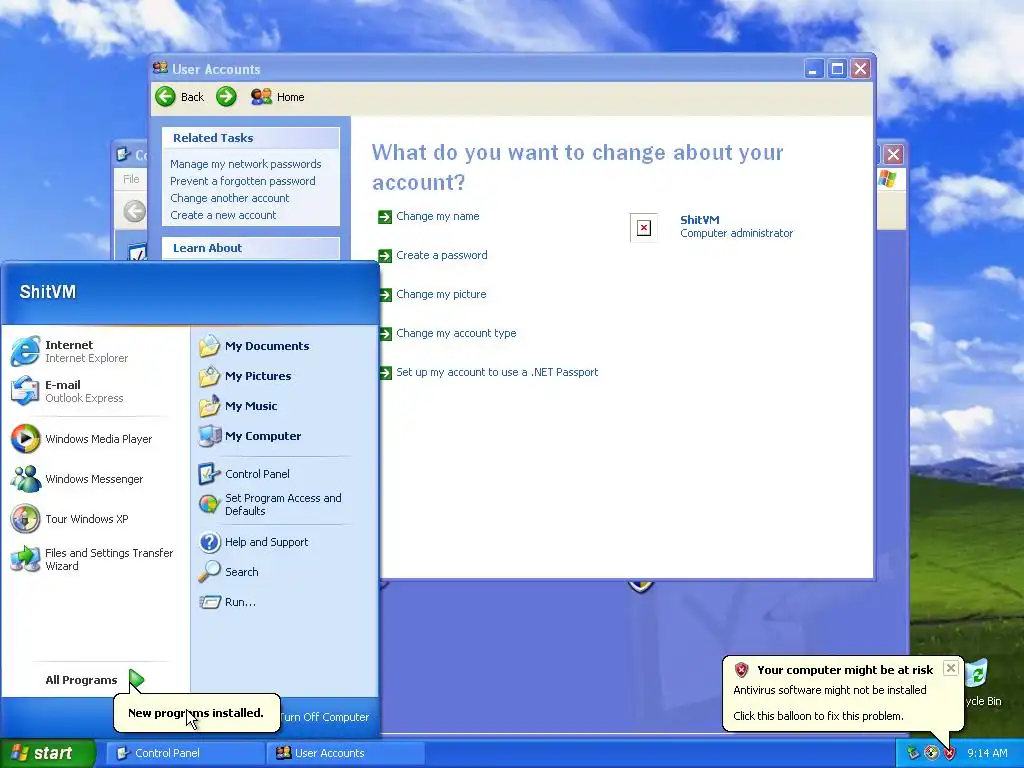This screenshot has width=1024, height=768.
Task: Open My Pictures folder in Start menu
Action: pyautogui.click(x=283, y=376)
